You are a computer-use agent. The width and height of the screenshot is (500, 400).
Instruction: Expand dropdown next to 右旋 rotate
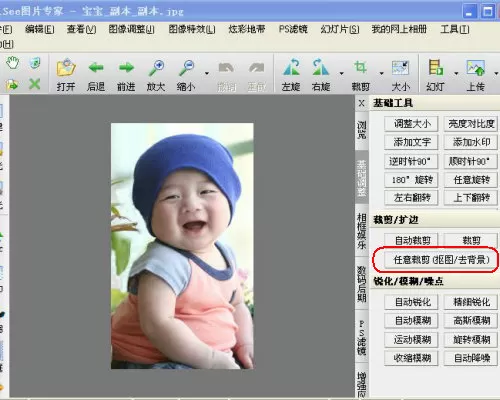coord(341,73)
